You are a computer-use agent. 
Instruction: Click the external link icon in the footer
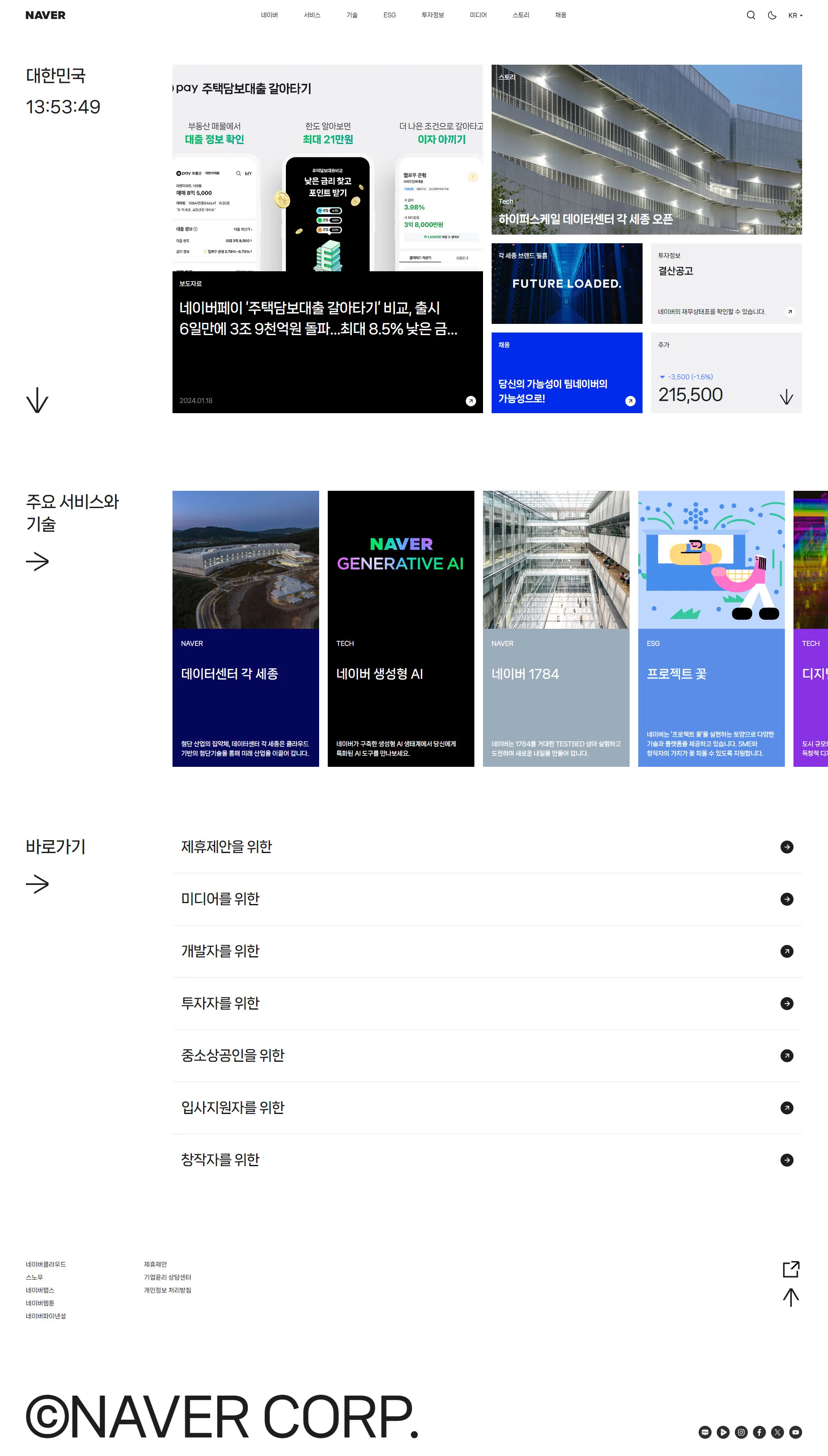point(791,1269)
